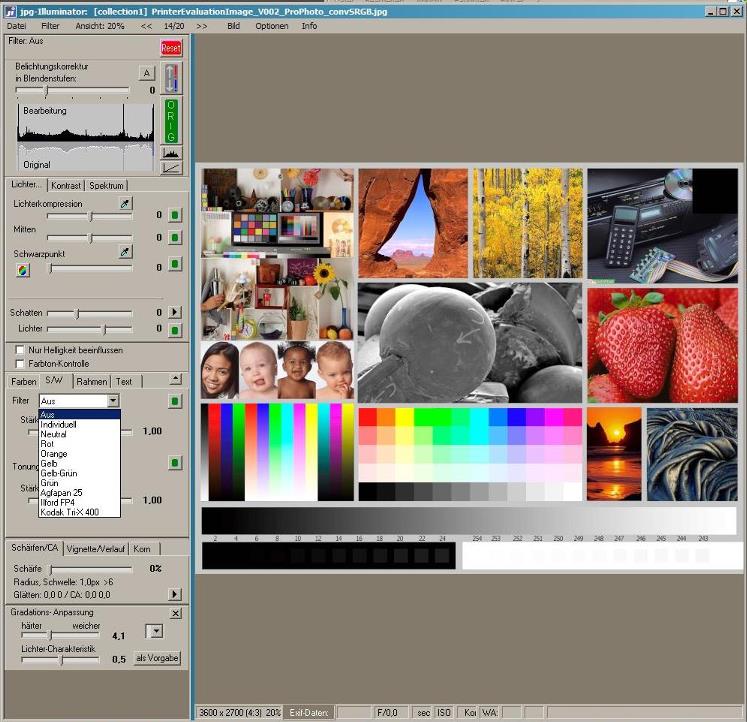747x722 pixels.
Task: Click the Schwarzpunkt eyedropper icon
Action: (126, 253)
